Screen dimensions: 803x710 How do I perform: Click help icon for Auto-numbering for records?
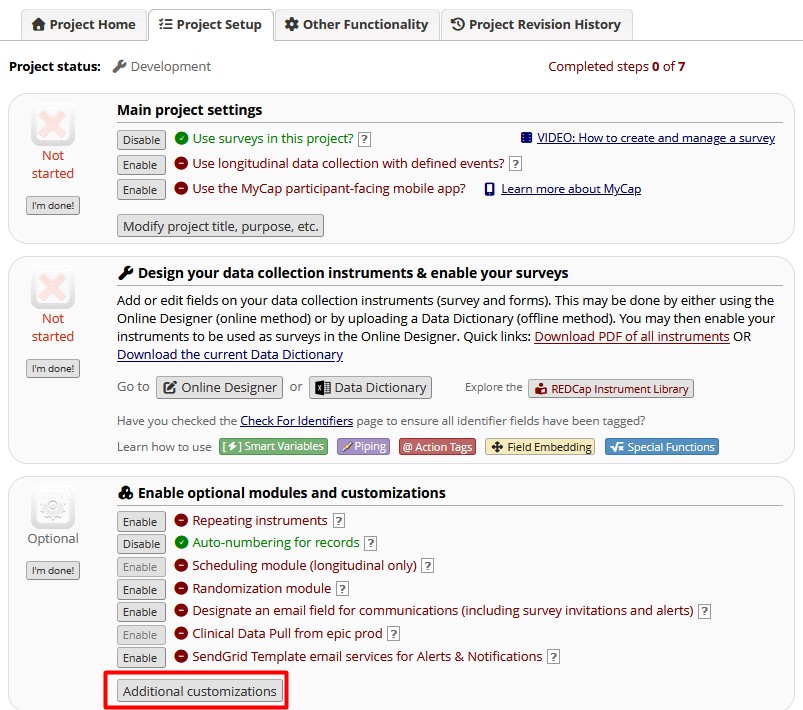(370, 544)
